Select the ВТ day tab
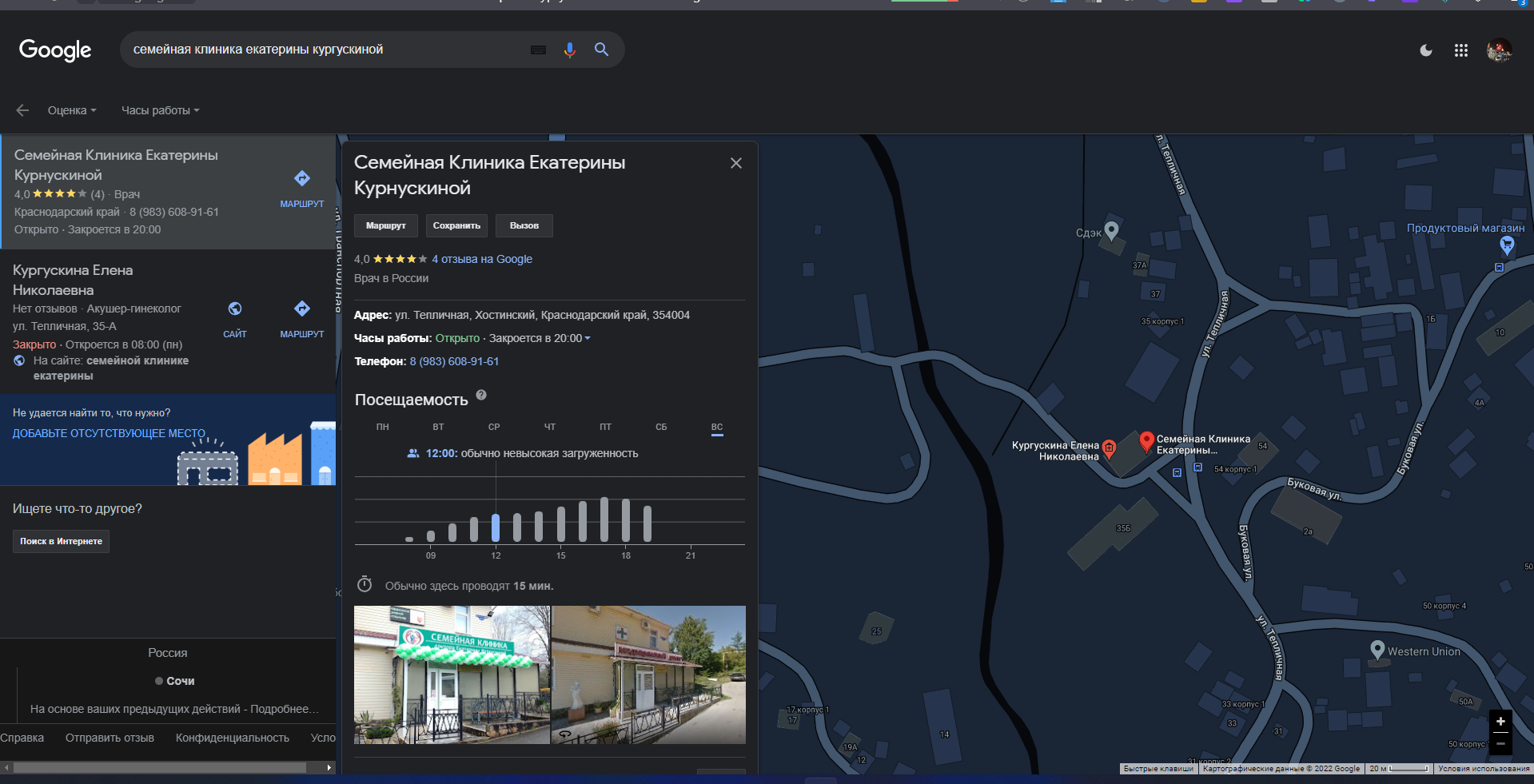The width and height of the screenshot is (1534, 784). [x=438, y=427]
